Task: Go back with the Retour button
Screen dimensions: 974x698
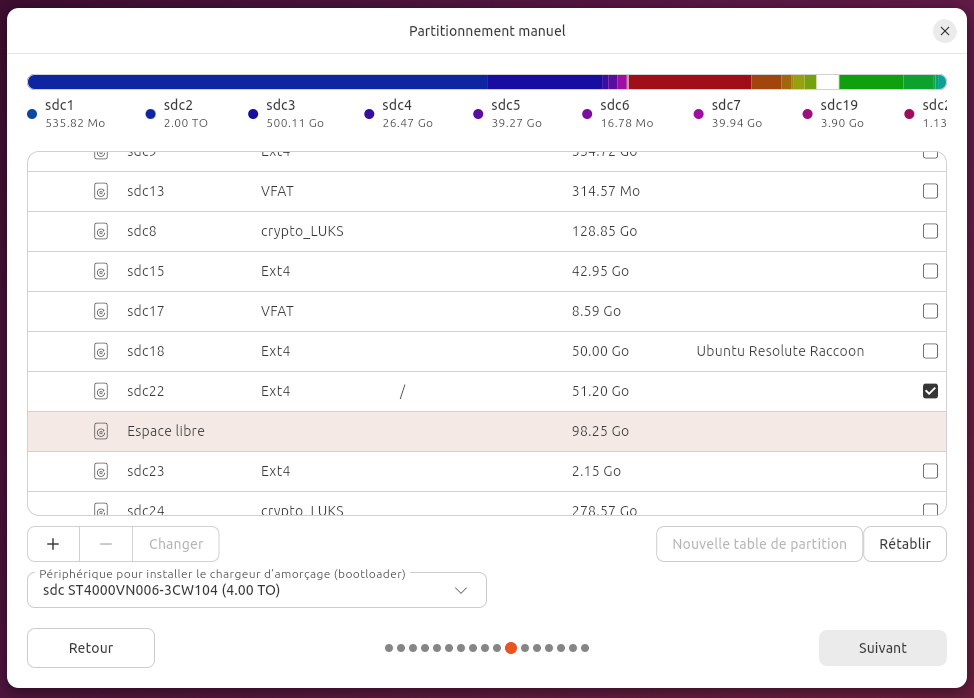Action: [91, 648]
